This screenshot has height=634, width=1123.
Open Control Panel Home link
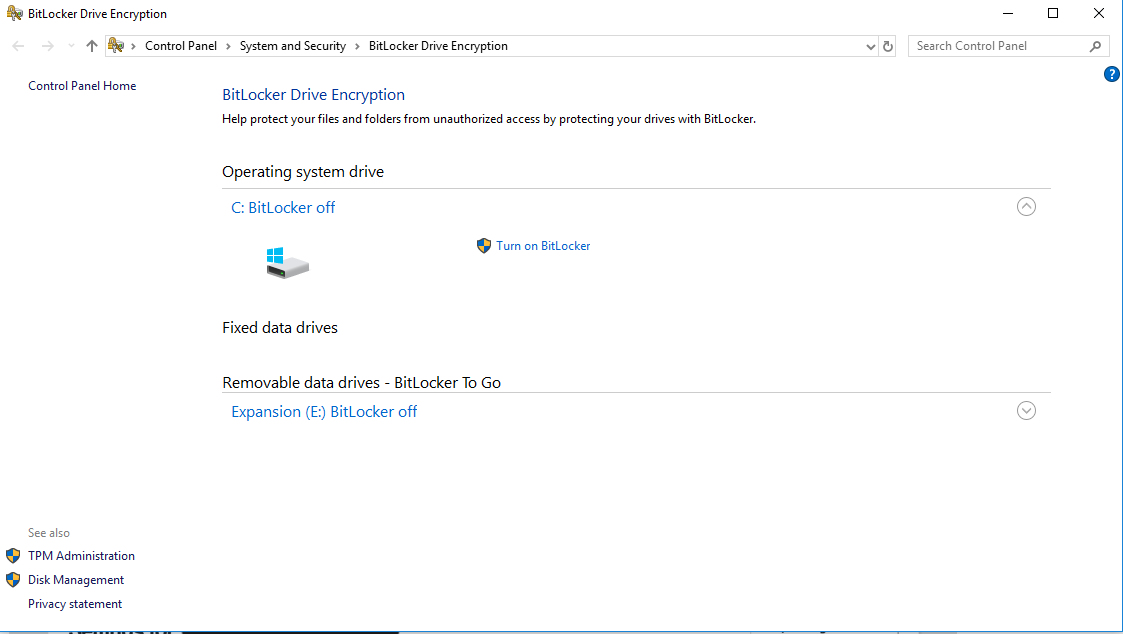pyautogui.click(x=82, y=86)
